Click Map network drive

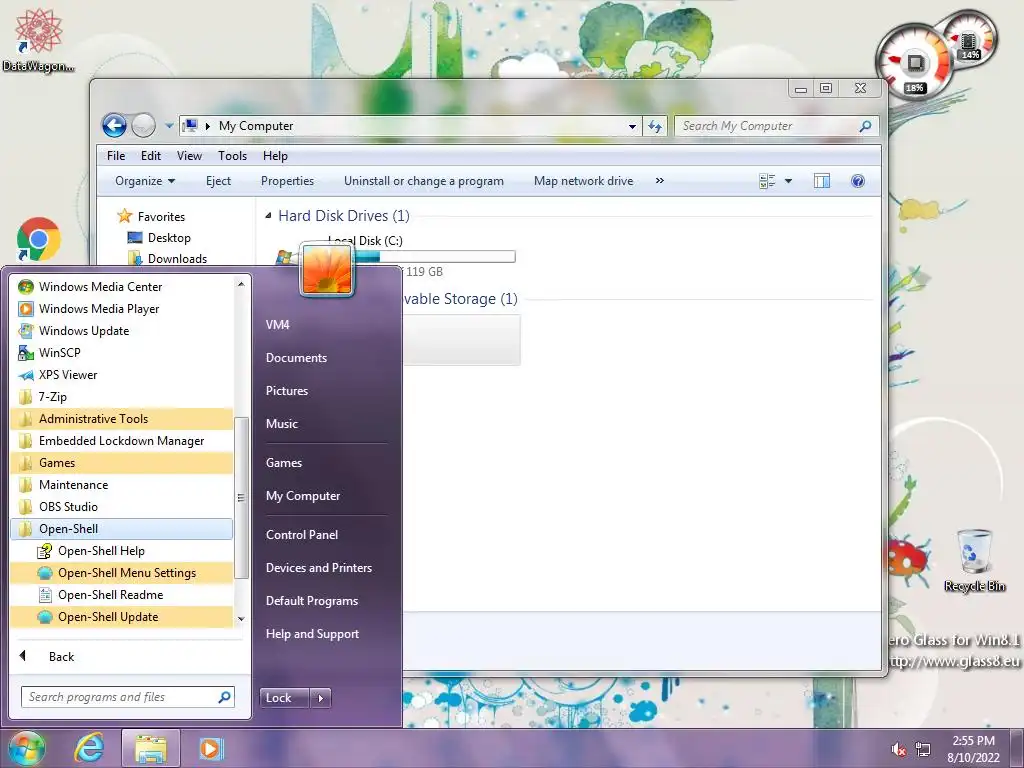tap(583, 181)
